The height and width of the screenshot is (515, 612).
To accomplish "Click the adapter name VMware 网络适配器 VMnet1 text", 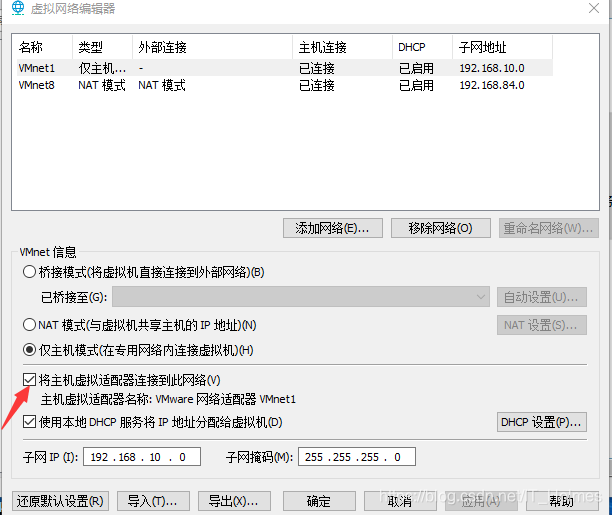I will (x=226, y=399).
